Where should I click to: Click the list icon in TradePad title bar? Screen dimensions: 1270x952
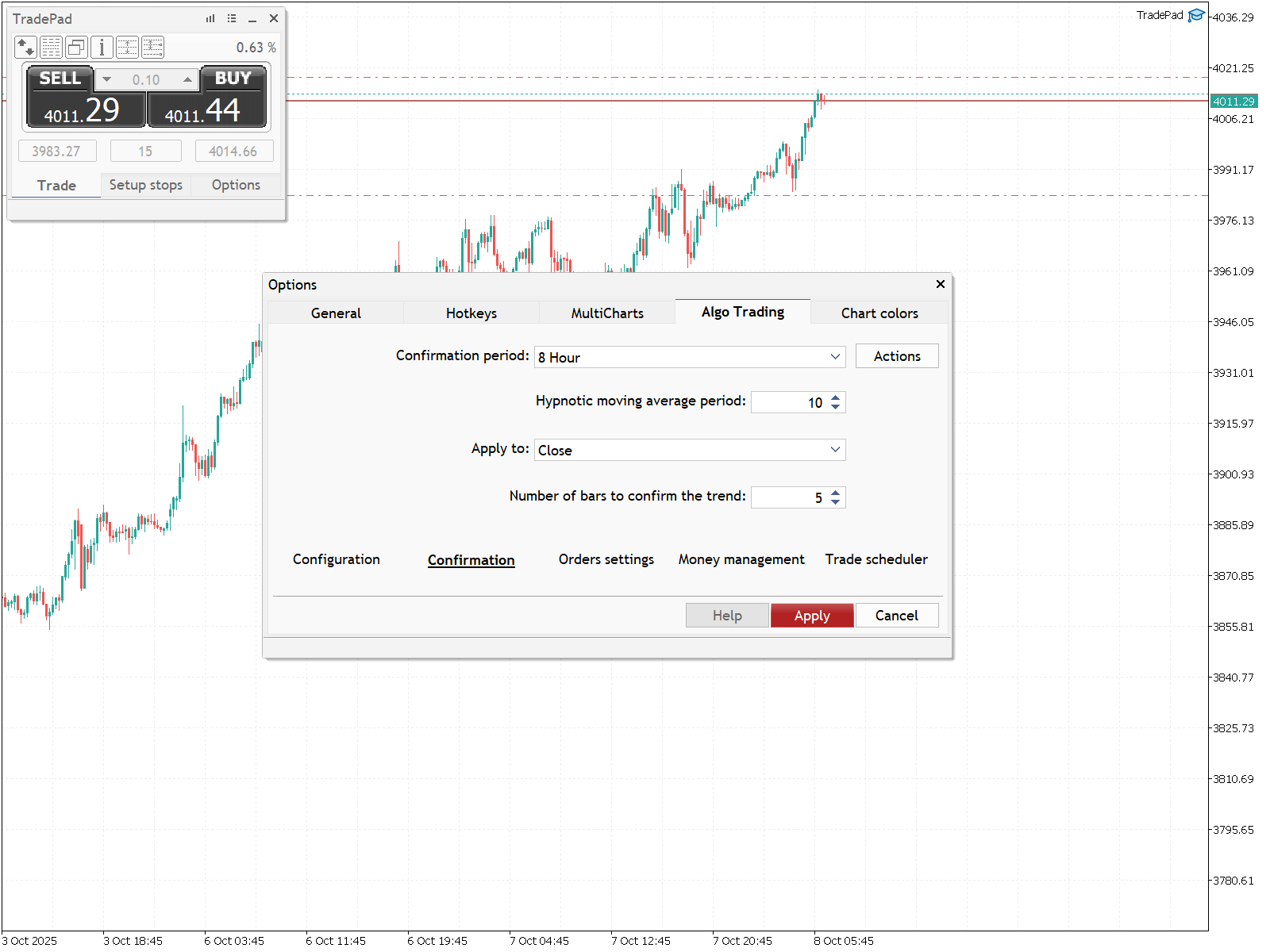232,18
